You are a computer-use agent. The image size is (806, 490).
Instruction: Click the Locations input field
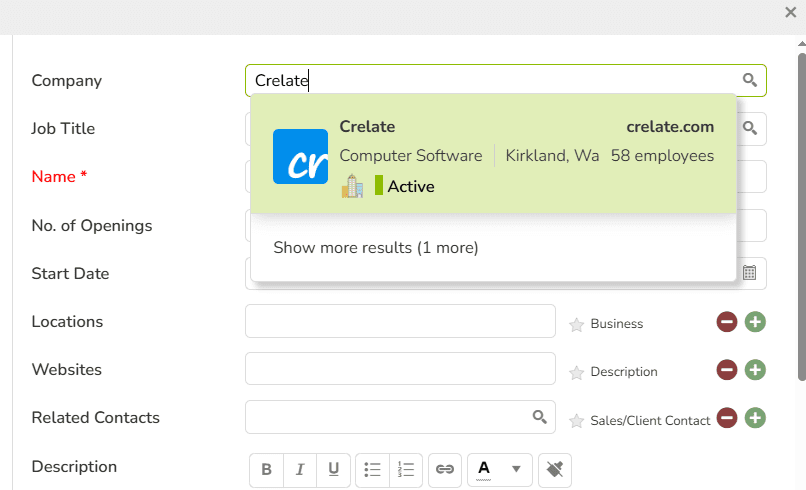click(400, 321)
